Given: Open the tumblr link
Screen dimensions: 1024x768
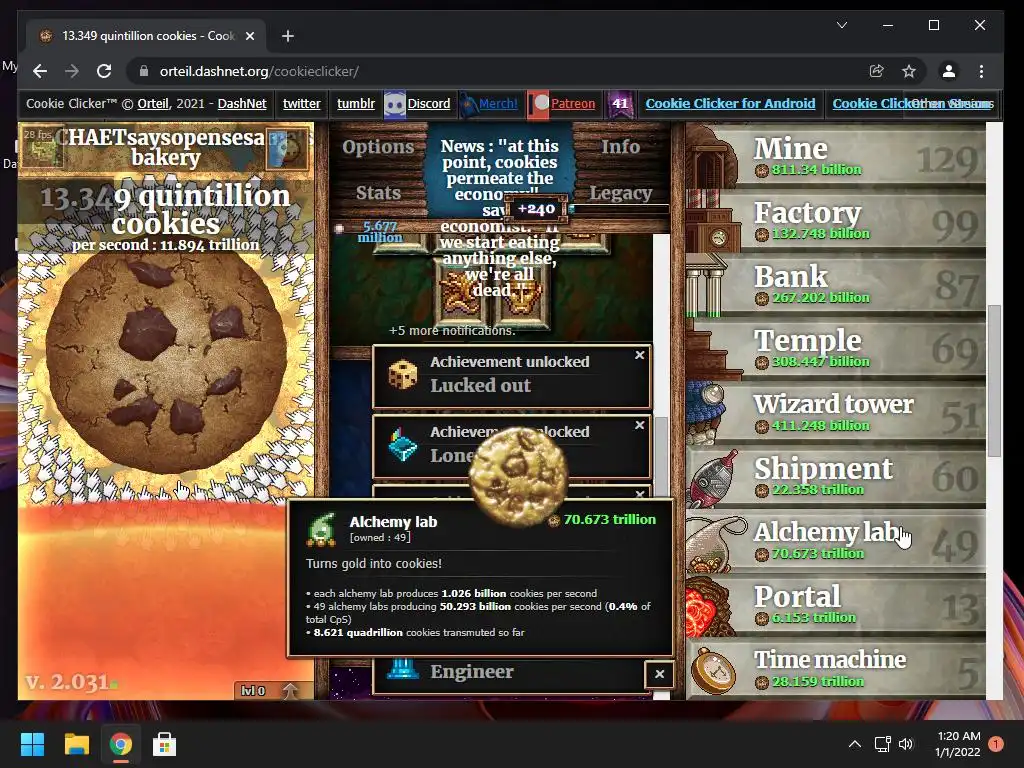Looking at the screenshot, I should coord(356,103).
